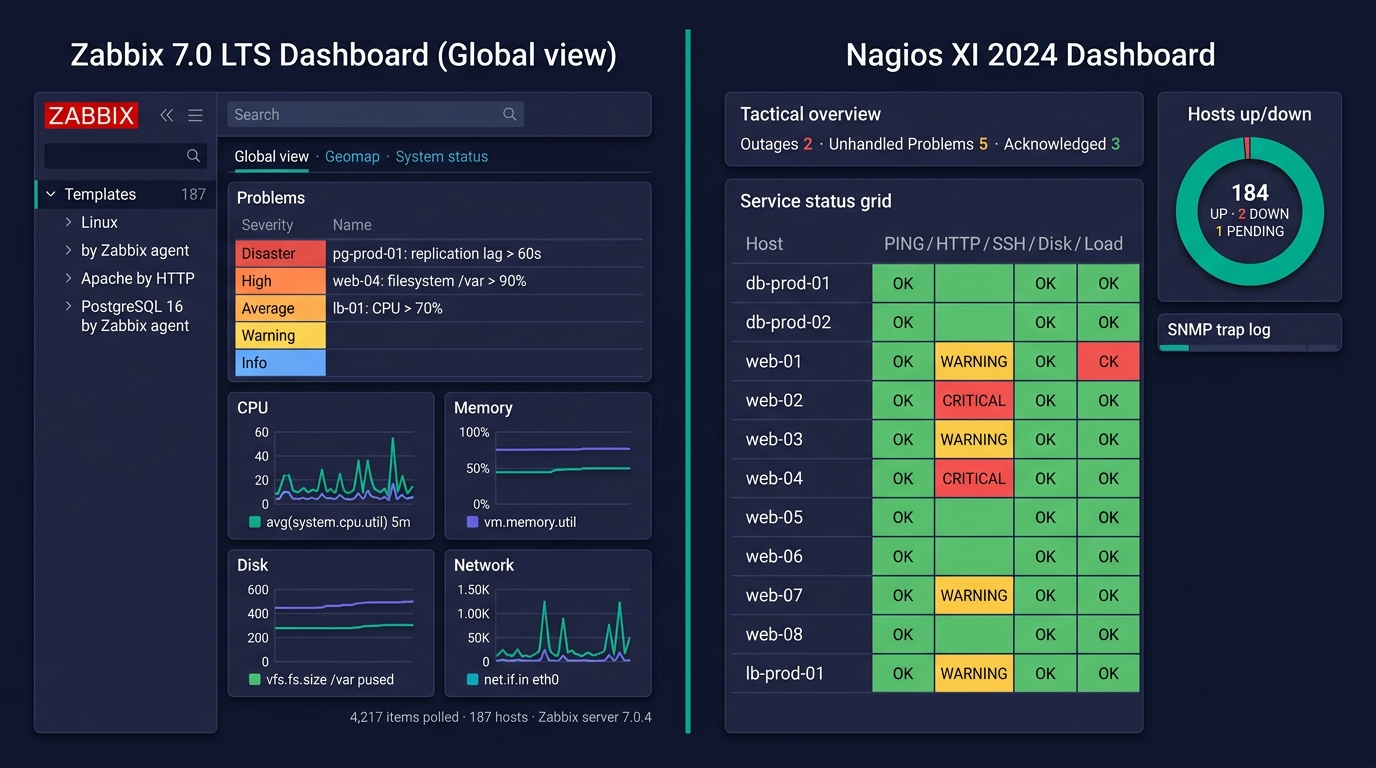Image resolution: width=1376 pixels, height=768 pixels.
Task: Open the System status tab
Action: [442, 156]
